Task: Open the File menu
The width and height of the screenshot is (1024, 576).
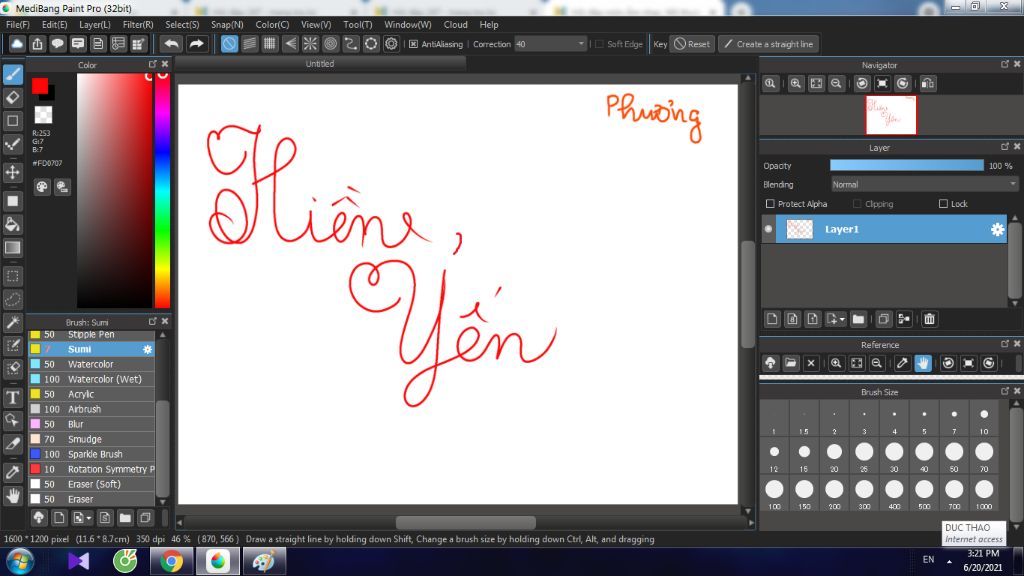Action: (18, 24)
